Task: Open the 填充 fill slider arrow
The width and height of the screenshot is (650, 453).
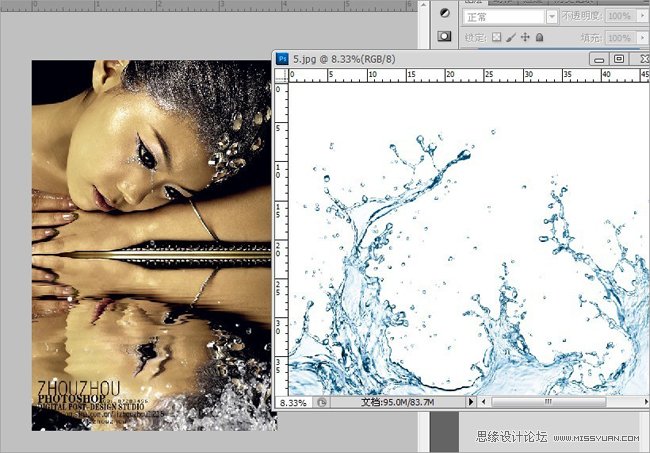Action: 643,38
